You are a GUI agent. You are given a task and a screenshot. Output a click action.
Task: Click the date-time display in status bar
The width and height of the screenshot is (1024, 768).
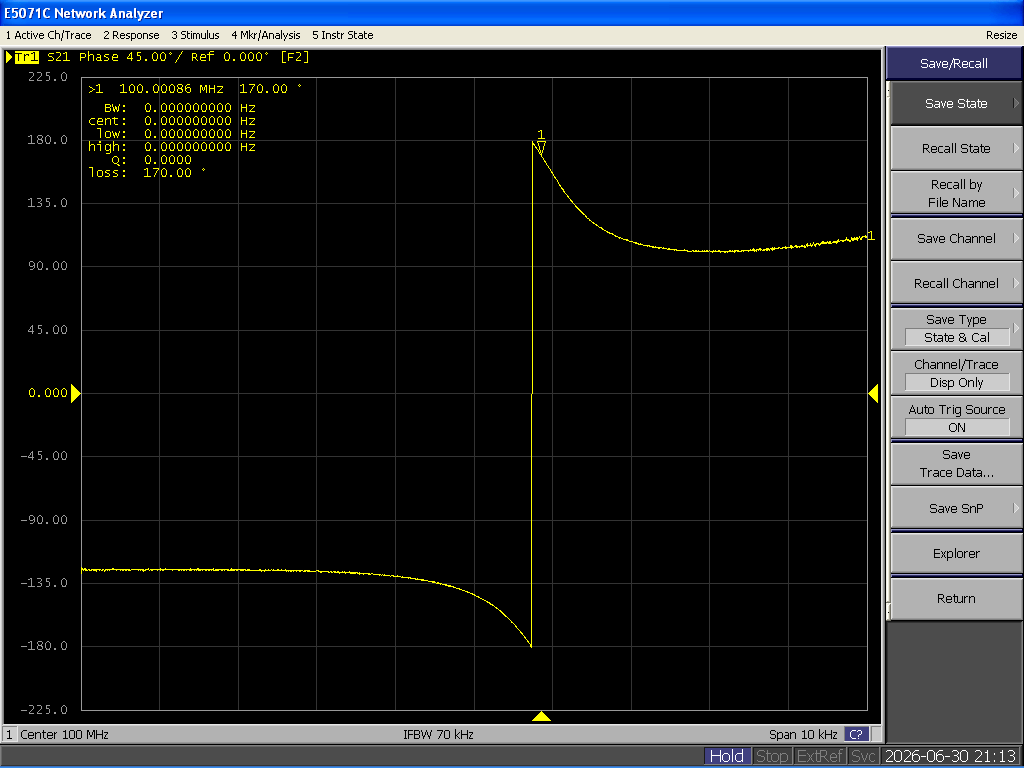950,756
